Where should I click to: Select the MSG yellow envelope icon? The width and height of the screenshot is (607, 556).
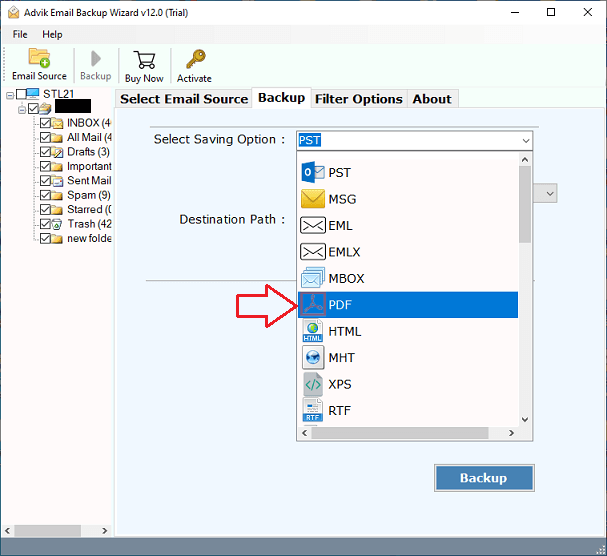point(312,199)
